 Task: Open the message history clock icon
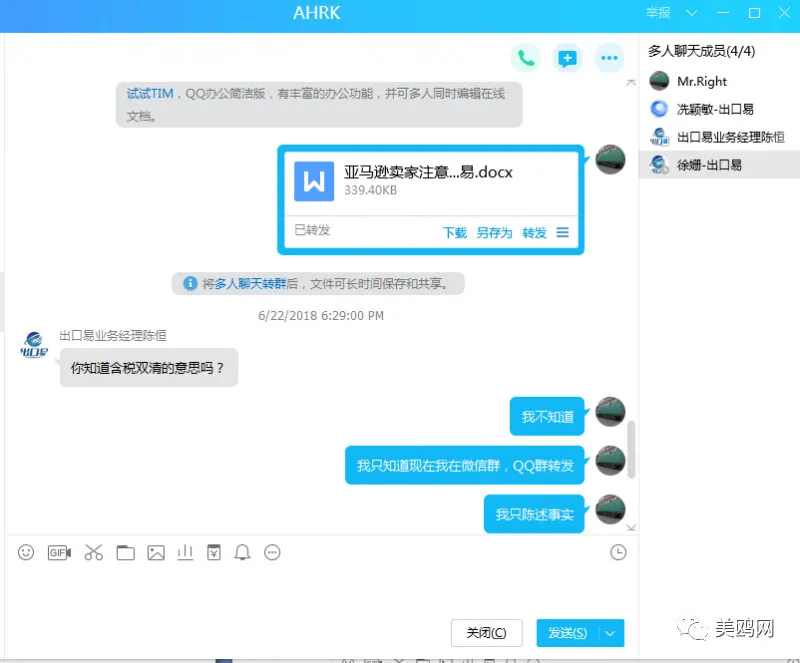(x=618, y=552)
